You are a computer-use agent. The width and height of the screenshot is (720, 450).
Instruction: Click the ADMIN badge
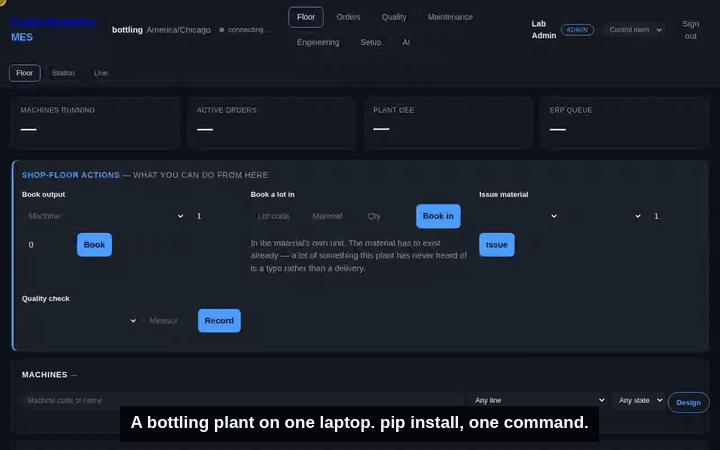tap(577, 30)
